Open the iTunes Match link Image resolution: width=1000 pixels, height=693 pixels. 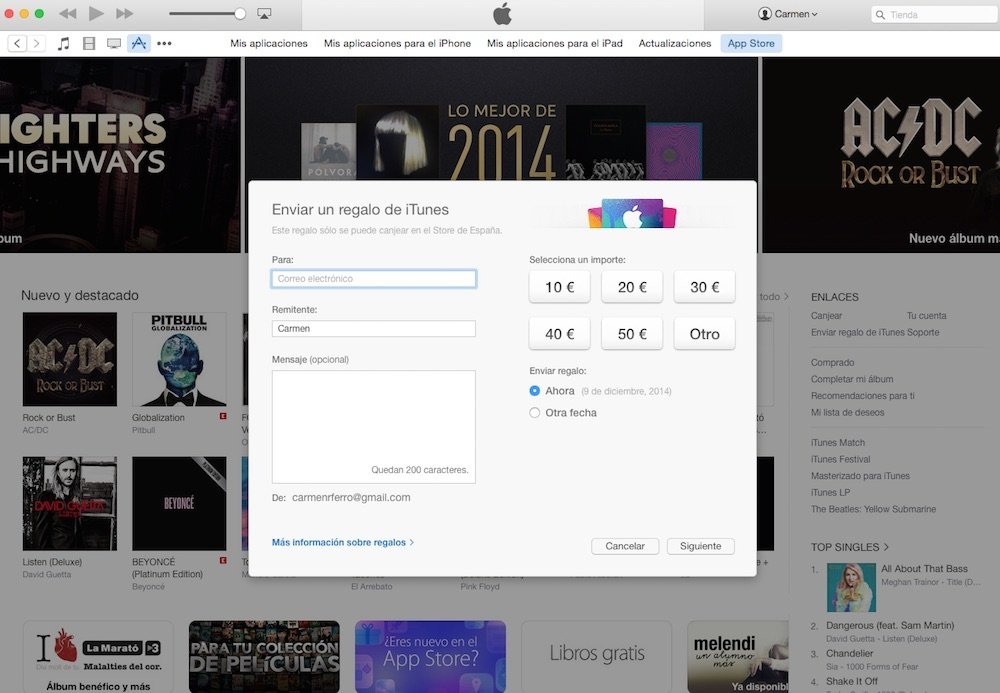(837, 442)
